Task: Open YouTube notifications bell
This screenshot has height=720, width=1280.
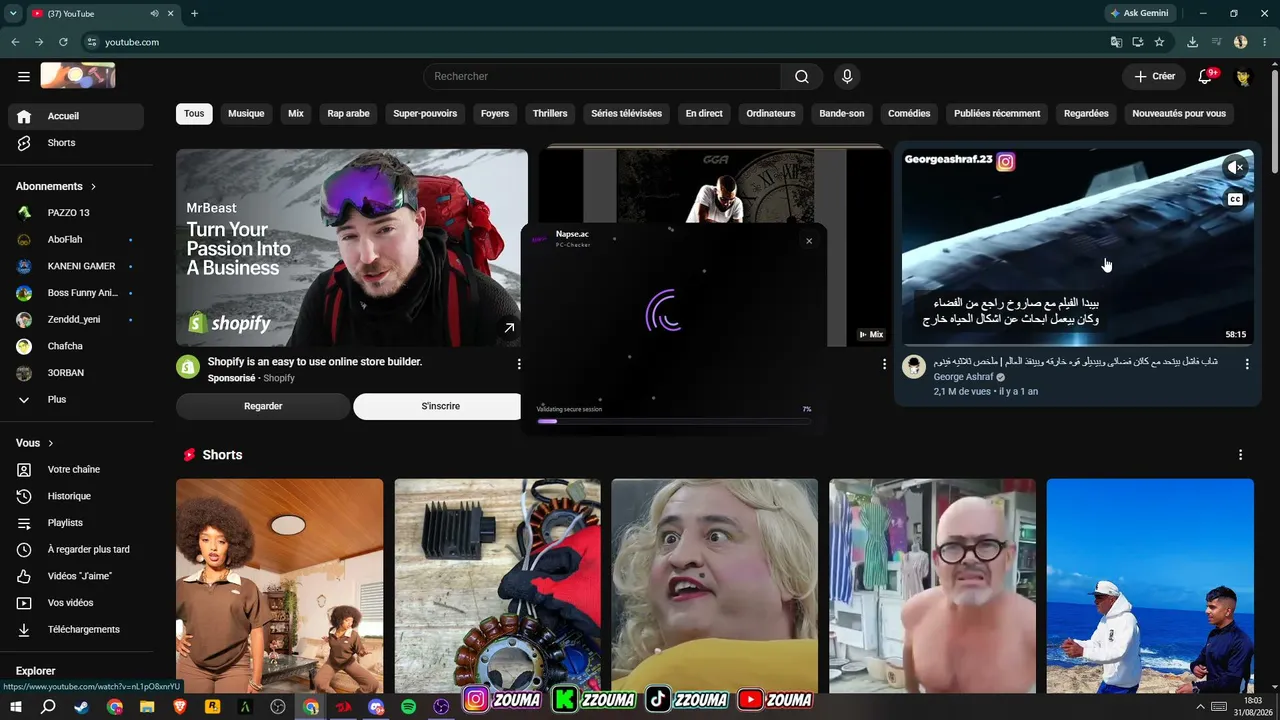Action: (1205, 76)
